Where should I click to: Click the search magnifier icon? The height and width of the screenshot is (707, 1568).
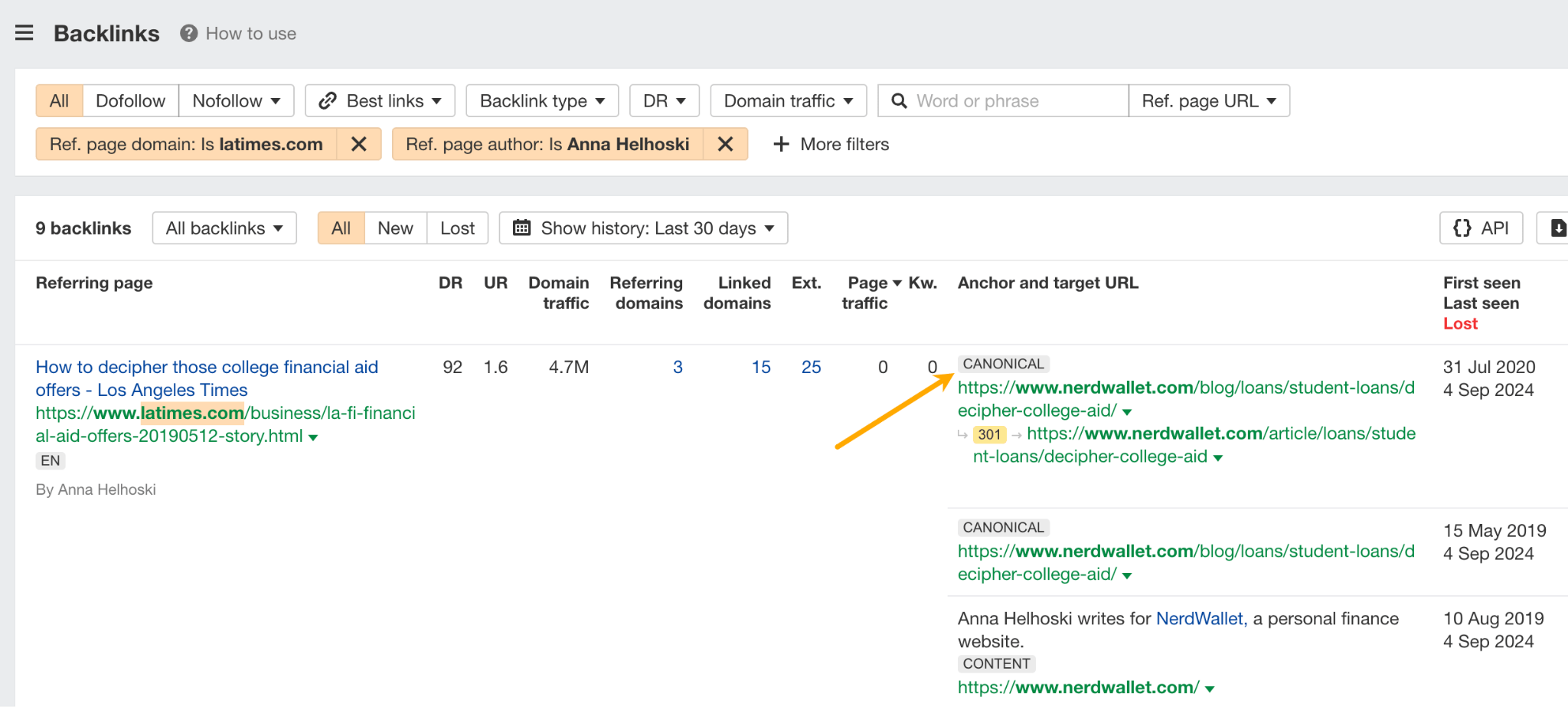pos(899,100)
